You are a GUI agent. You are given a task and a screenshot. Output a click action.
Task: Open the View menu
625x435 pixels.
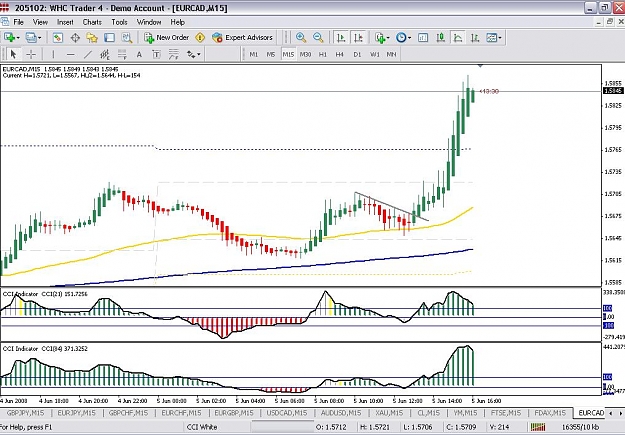[40, 22]
